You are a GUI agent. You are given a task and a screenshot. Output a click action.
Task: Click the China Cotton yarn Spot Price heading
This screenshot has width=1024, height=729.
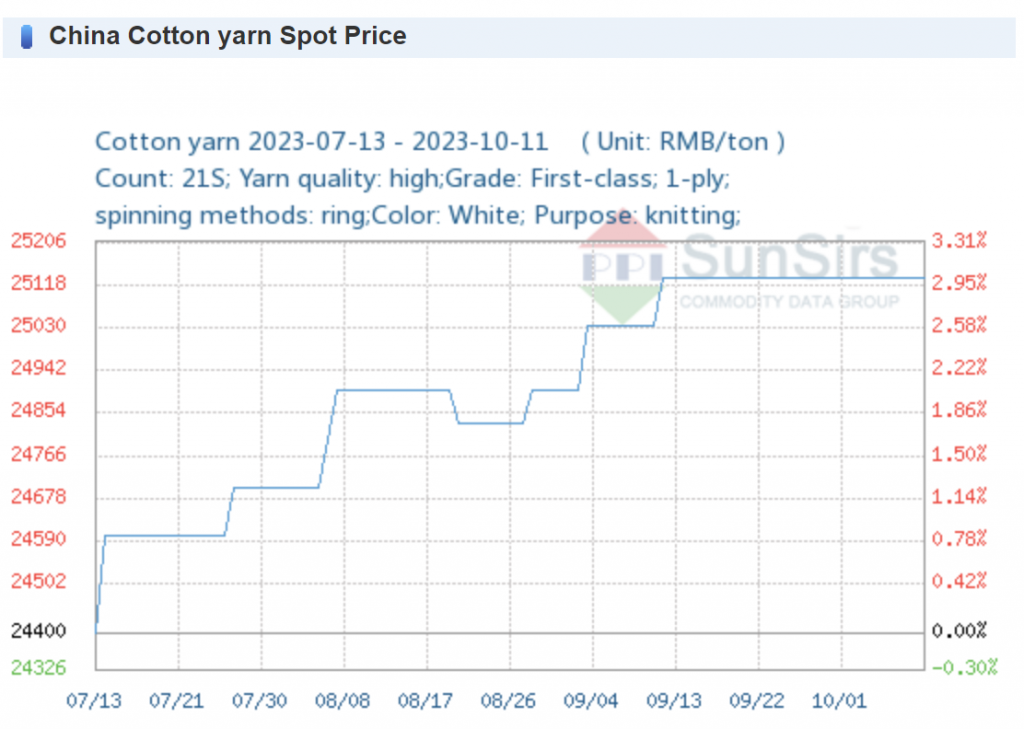click(228, 37)
